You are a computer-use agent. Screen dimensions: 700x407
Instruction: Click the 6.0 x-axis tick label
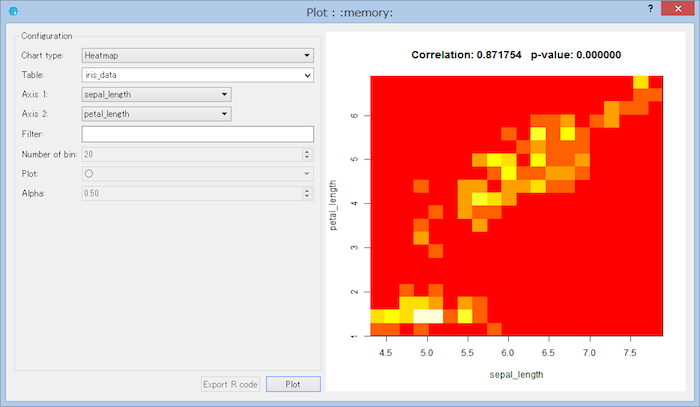pos(508,353)
